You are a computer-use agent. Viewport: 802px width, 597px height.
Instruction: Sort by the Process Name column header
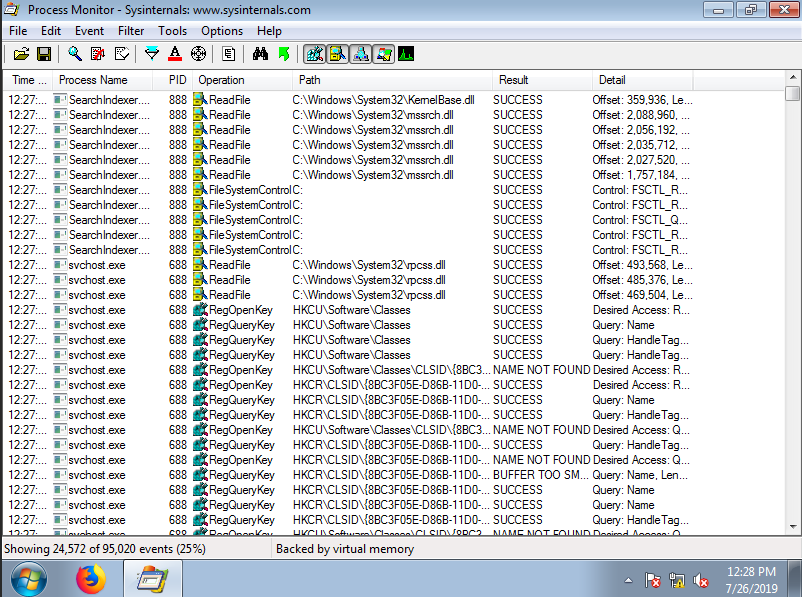click(103, 80)
